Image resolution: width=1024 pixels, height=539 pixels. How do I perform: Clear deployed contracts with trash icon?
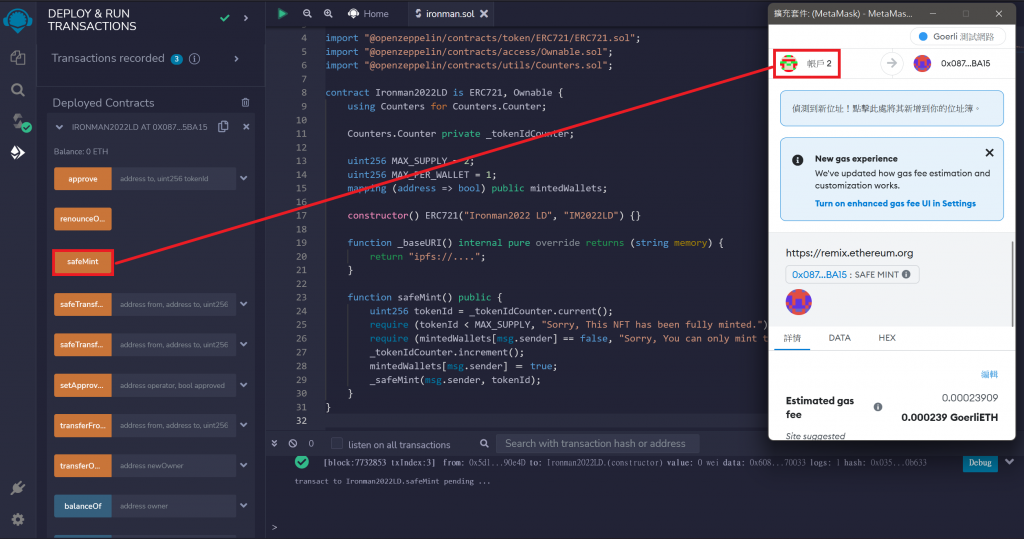[246, 103]
